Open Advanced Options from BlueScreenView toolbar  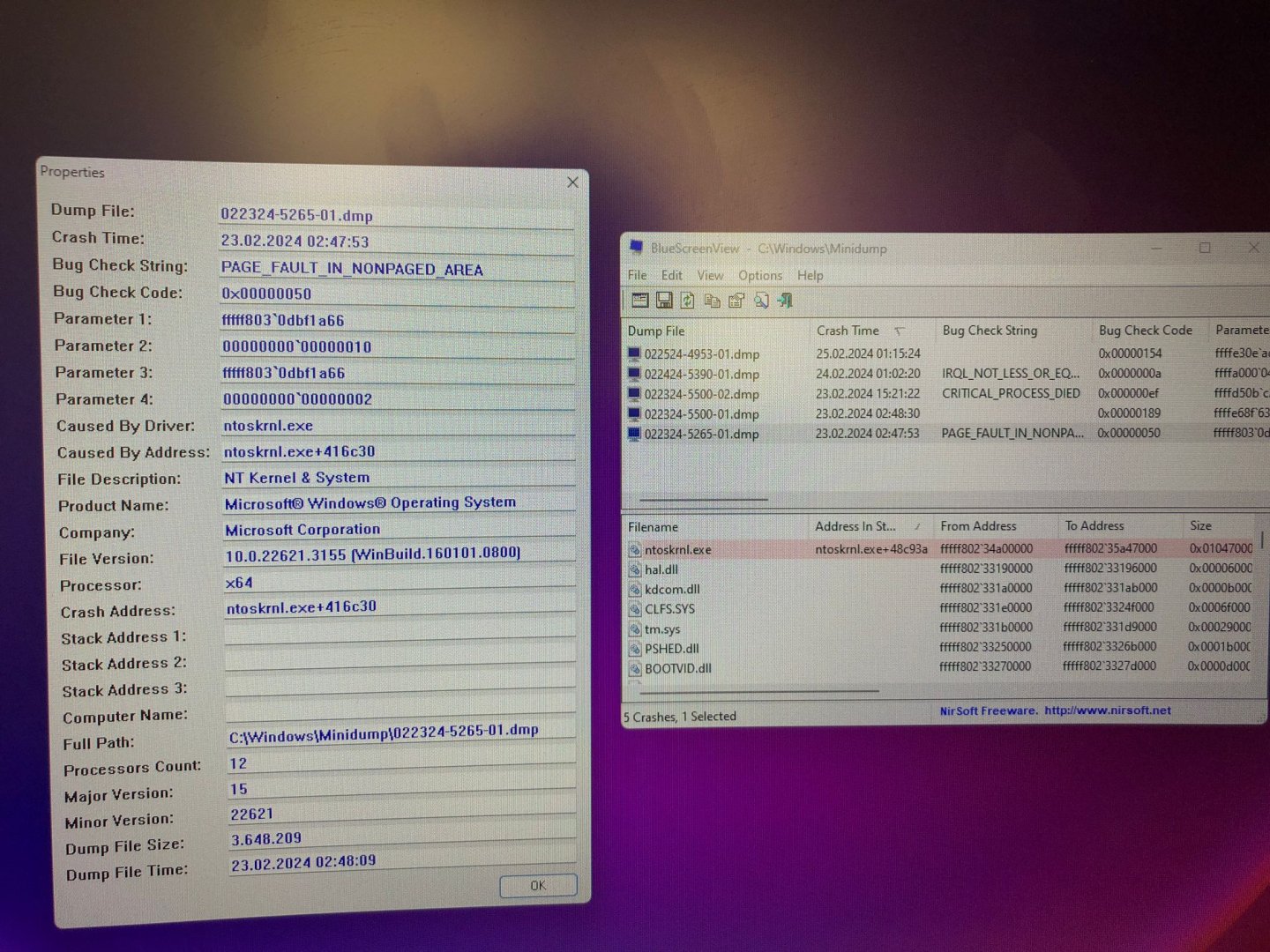click(x=640, y=301)
